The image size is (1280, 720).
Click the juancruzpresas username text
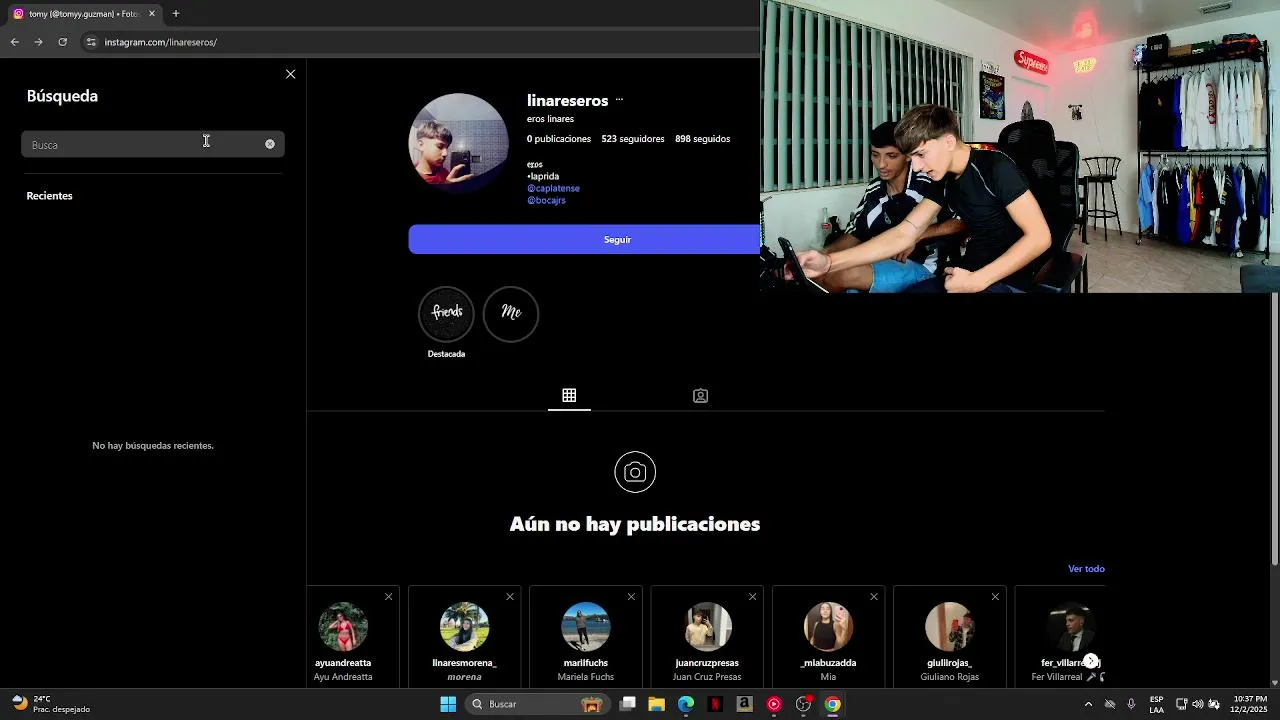pyautogui.click(x=707, y=663)
